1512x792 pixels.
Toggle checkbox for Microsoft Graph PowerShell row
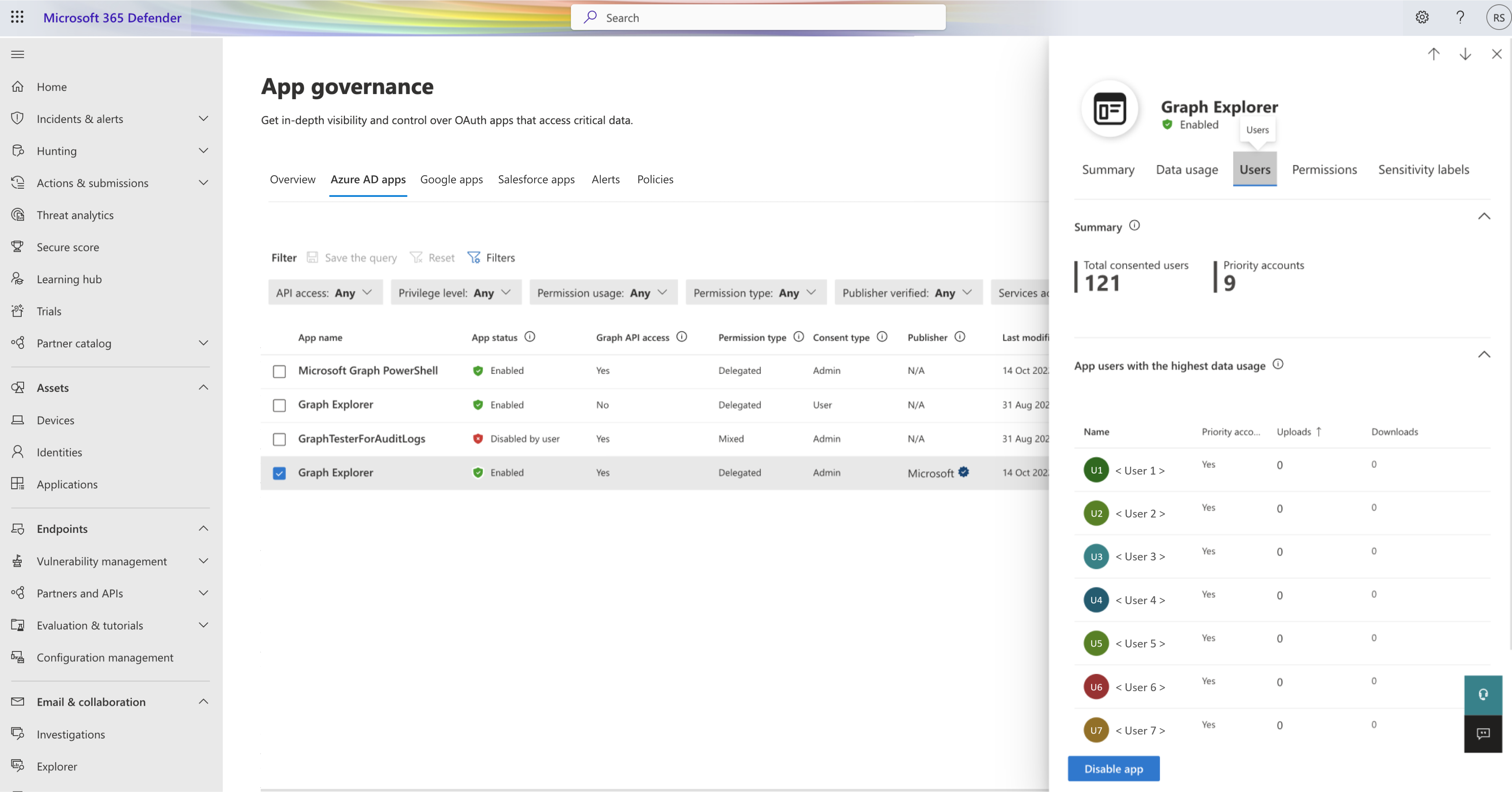280,370
